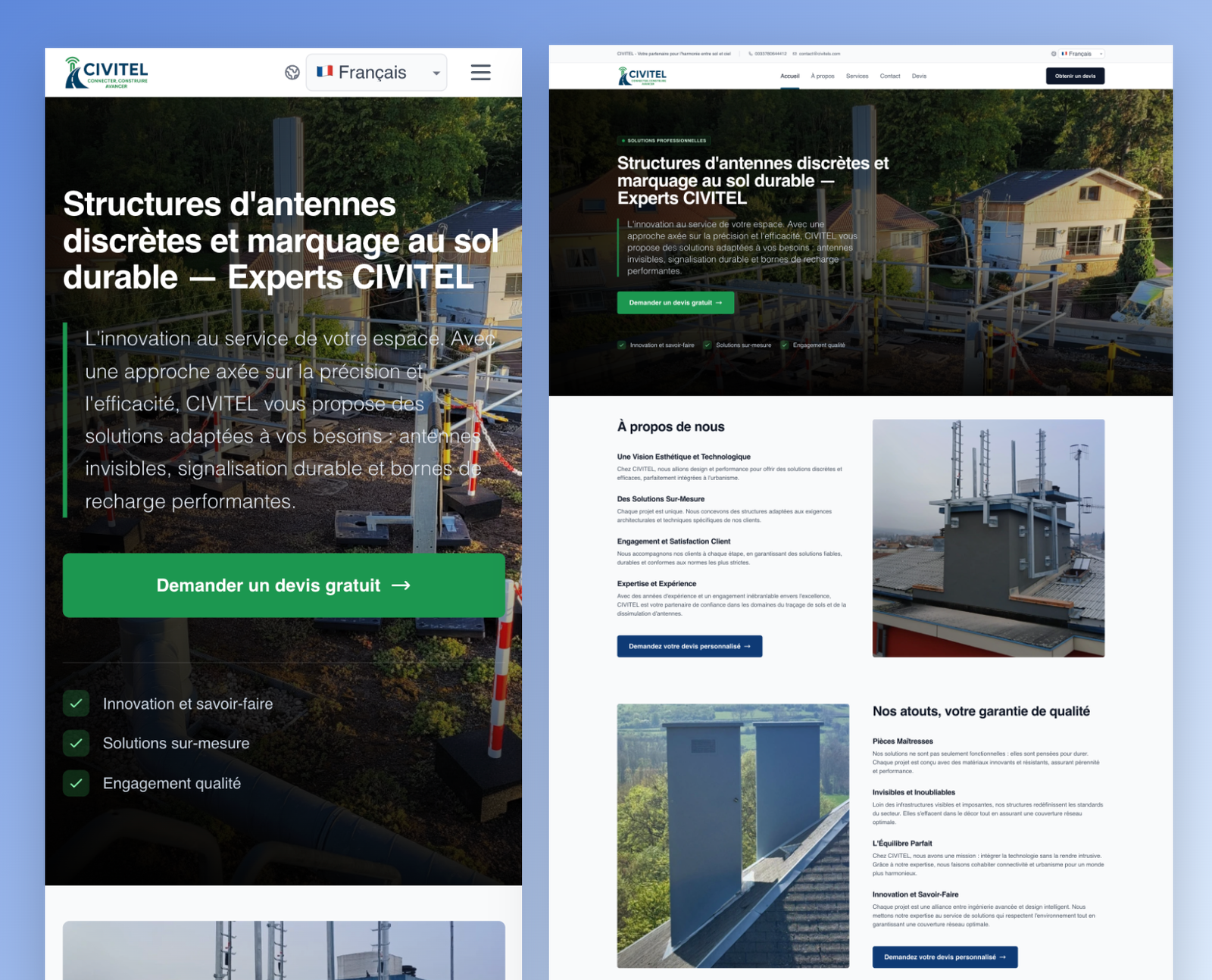The width and height of the screenshot is (1212, 980).
Task: Go to the 'À propos' nav link
Action: click(x=822, y=76)
